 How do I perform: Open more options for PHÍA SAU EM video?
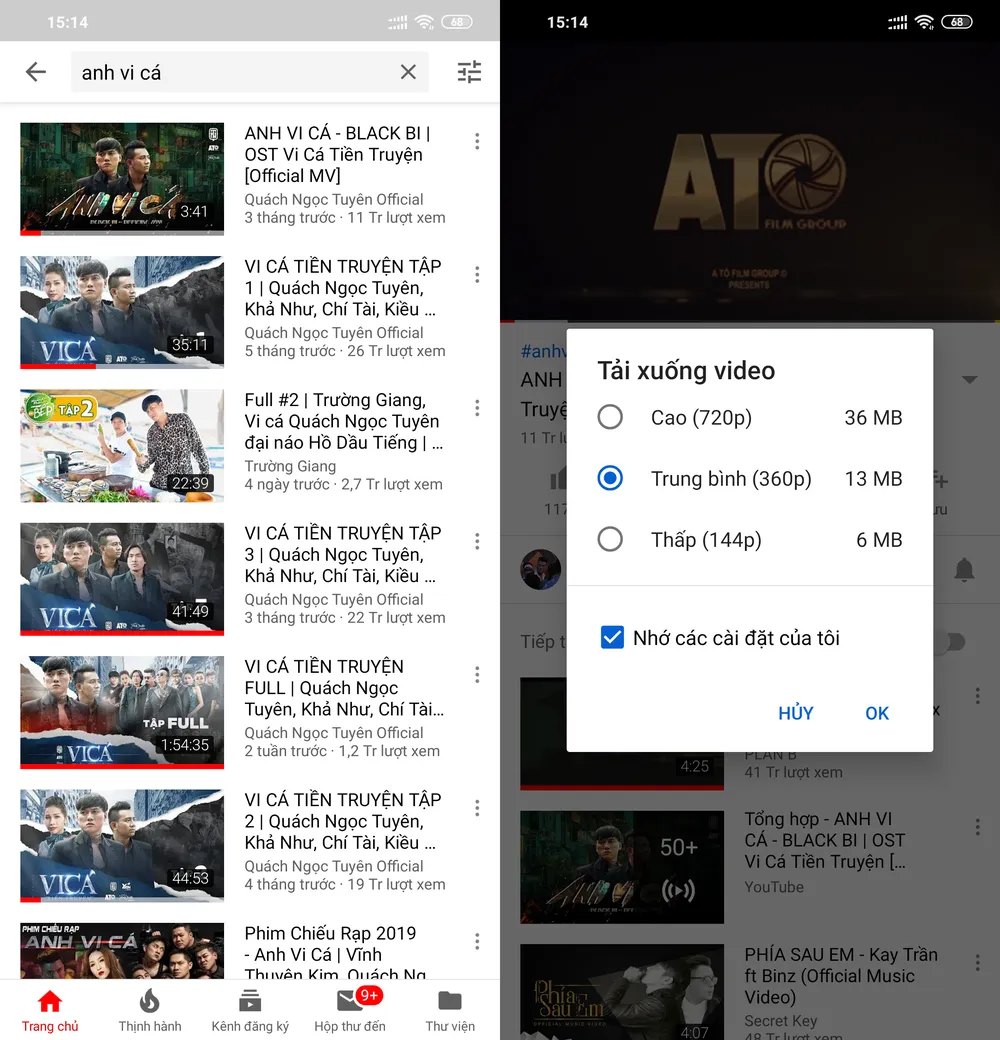point(977,962)
